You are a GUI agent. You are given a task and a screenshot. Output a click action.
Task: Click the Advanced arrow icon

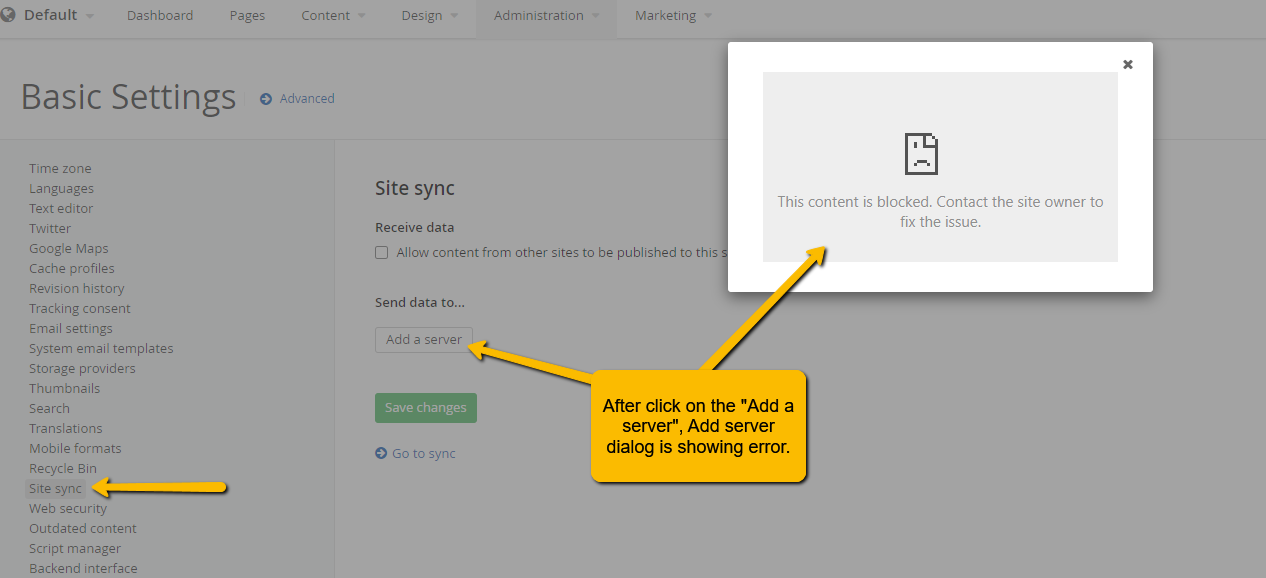coord(266,99)
